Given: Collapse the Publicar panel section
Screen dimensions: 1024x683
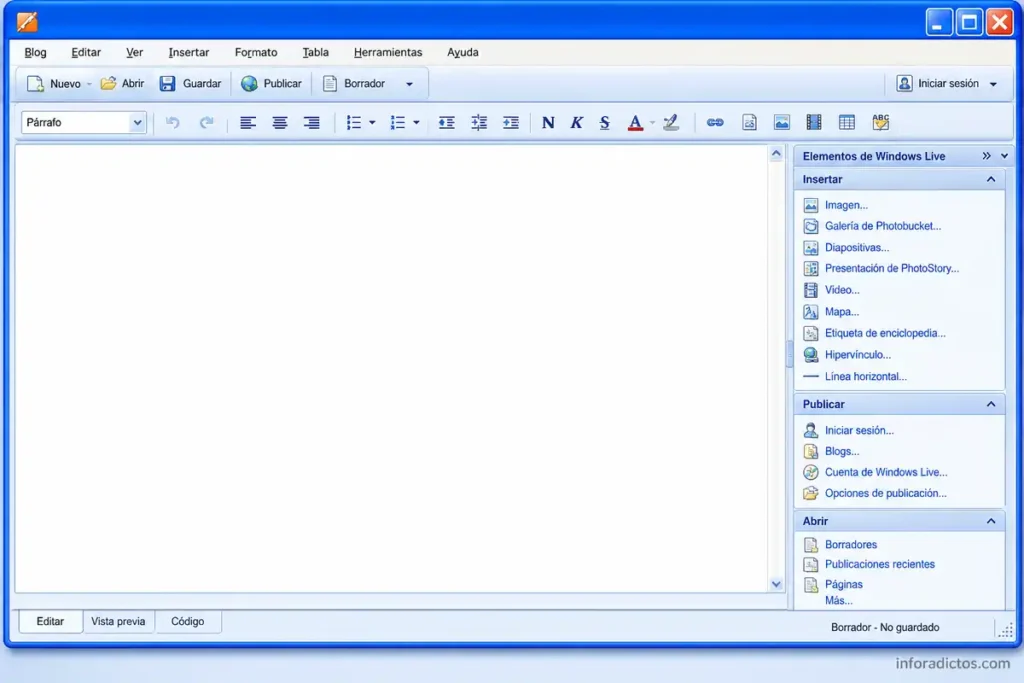Looking at the screenshot, I should (x=991, y=404).
